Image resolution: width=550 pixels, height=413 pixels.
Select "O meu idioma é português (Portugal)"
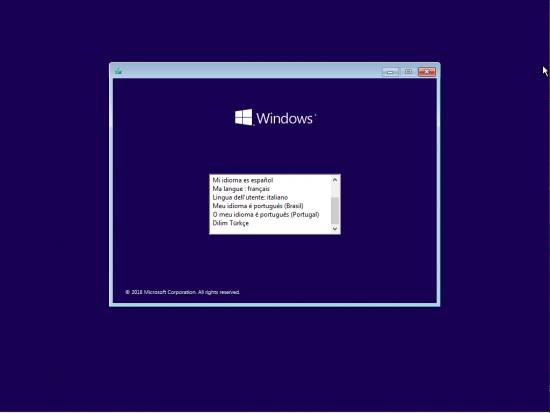point(266,214)
